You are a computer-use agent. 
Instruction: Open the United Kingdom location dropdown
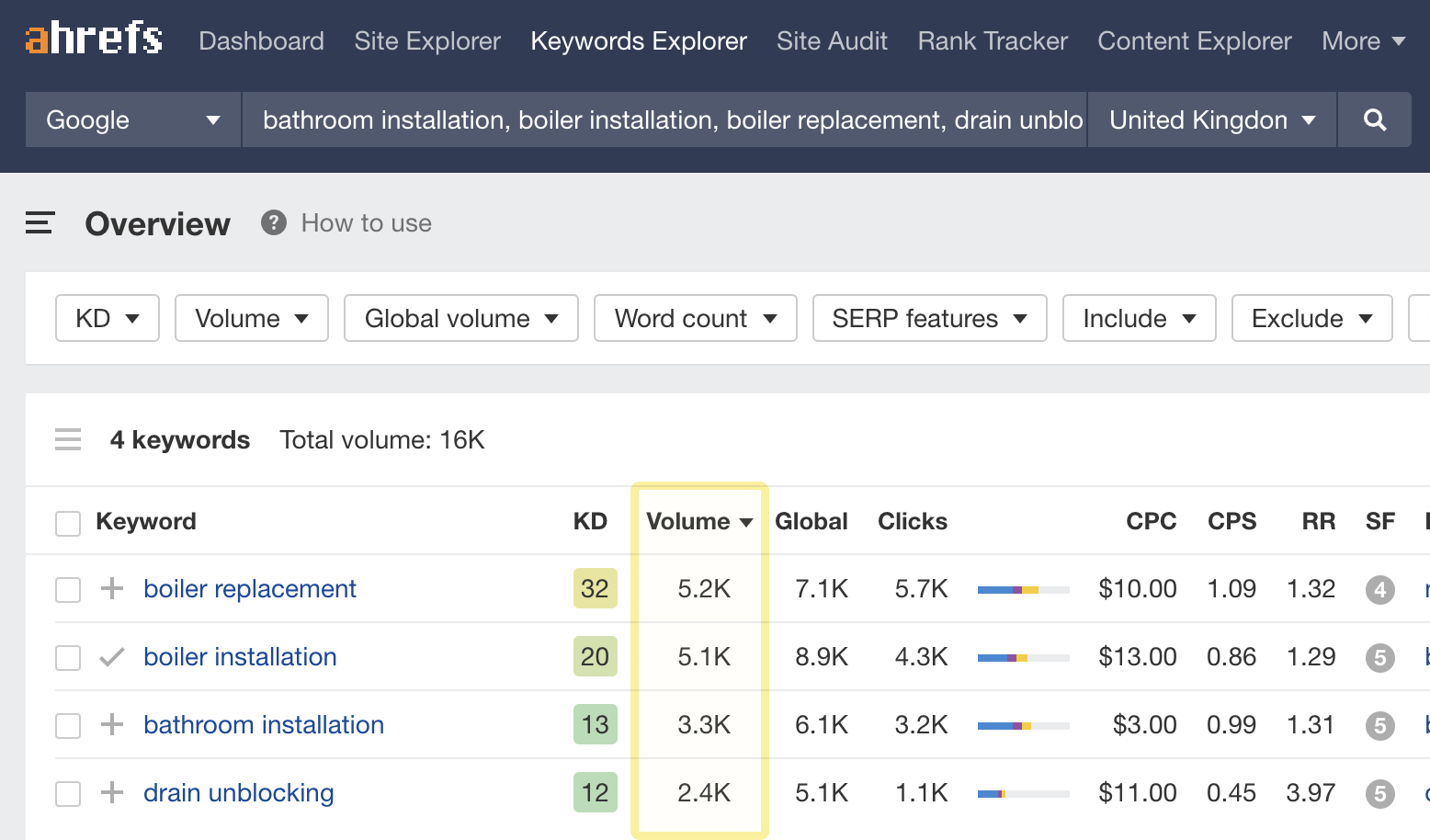(x=1209, y=119)
